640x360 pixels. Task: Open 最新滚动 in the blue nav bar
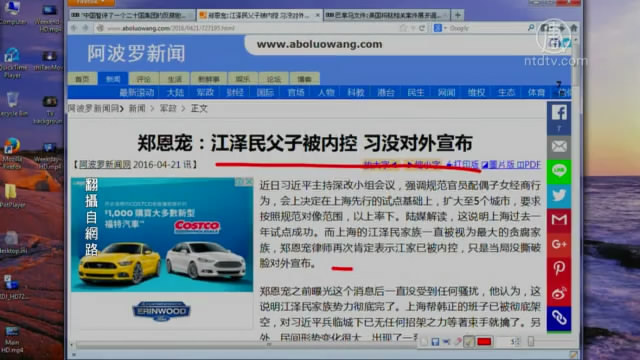click(x=137, y=92)
